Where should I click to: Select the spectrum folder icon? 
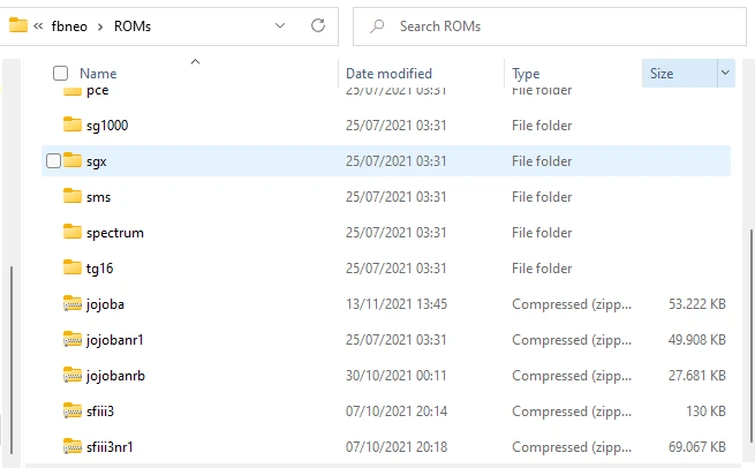pyautogui.click(x=72, y=232)
